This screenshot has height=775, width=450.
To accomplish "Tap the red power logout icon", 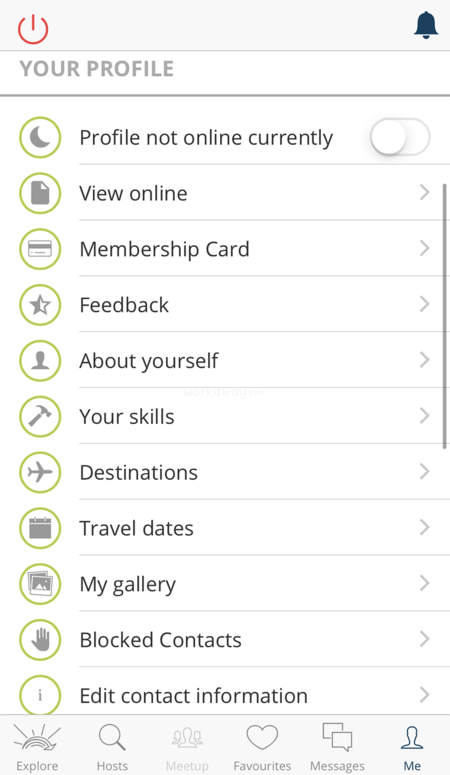I will [x=33, y=29].
